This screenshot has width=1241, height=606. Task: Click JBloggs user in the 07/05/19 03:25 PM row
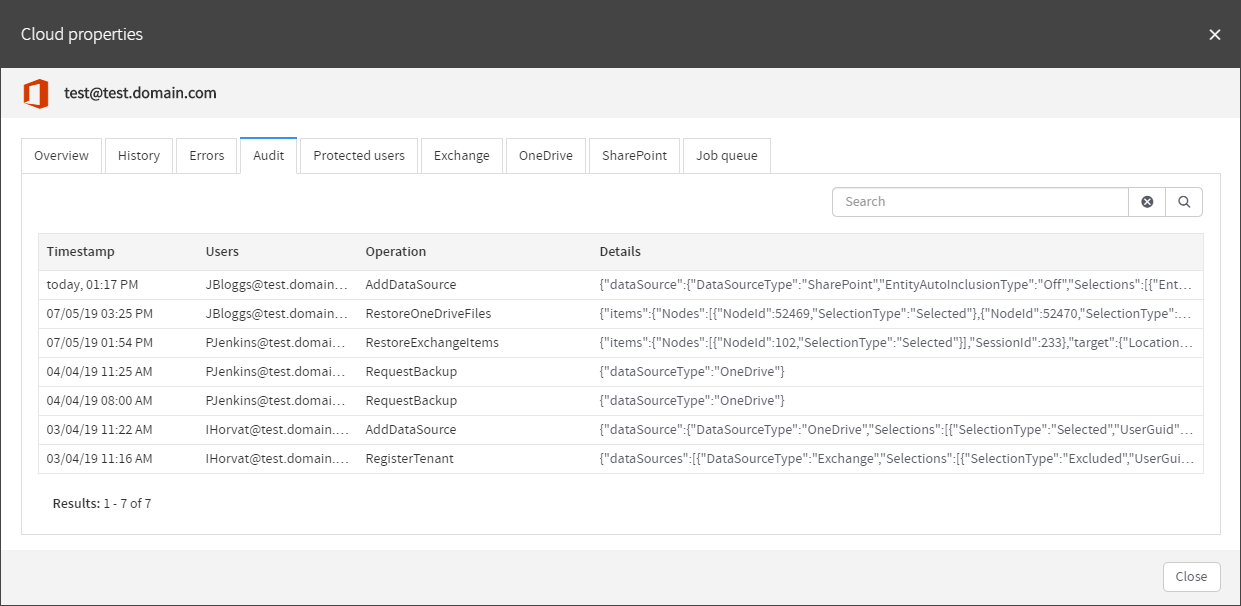click(277, 314)
